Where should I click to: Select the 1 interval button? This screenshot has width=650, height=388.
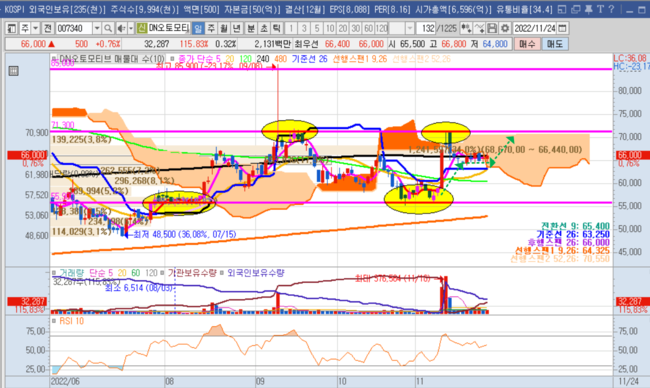click(291, 28)
